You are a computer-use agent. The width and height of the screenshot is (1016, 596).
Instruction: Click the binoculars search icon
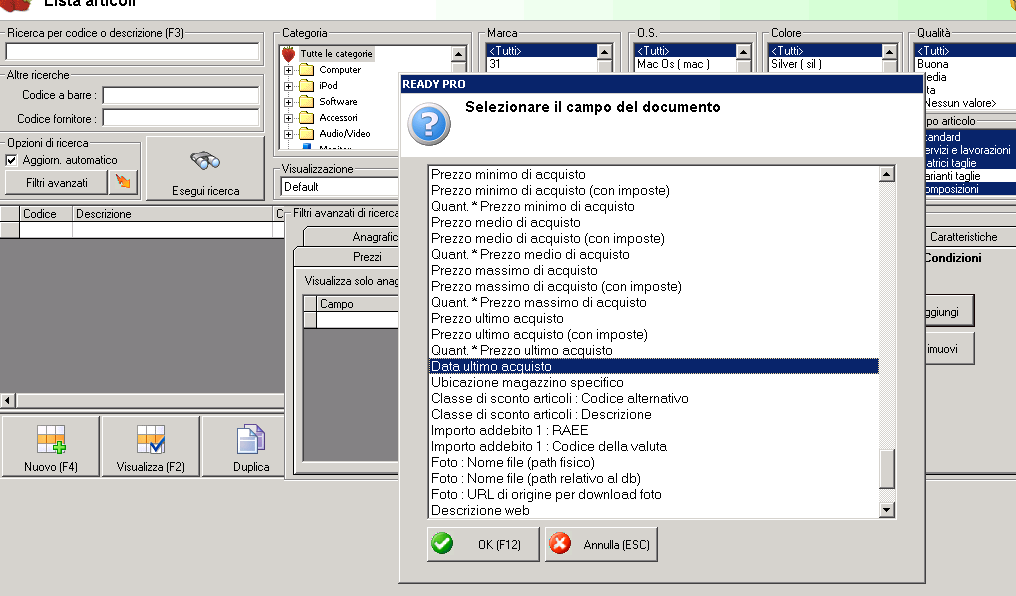point(205,160)
